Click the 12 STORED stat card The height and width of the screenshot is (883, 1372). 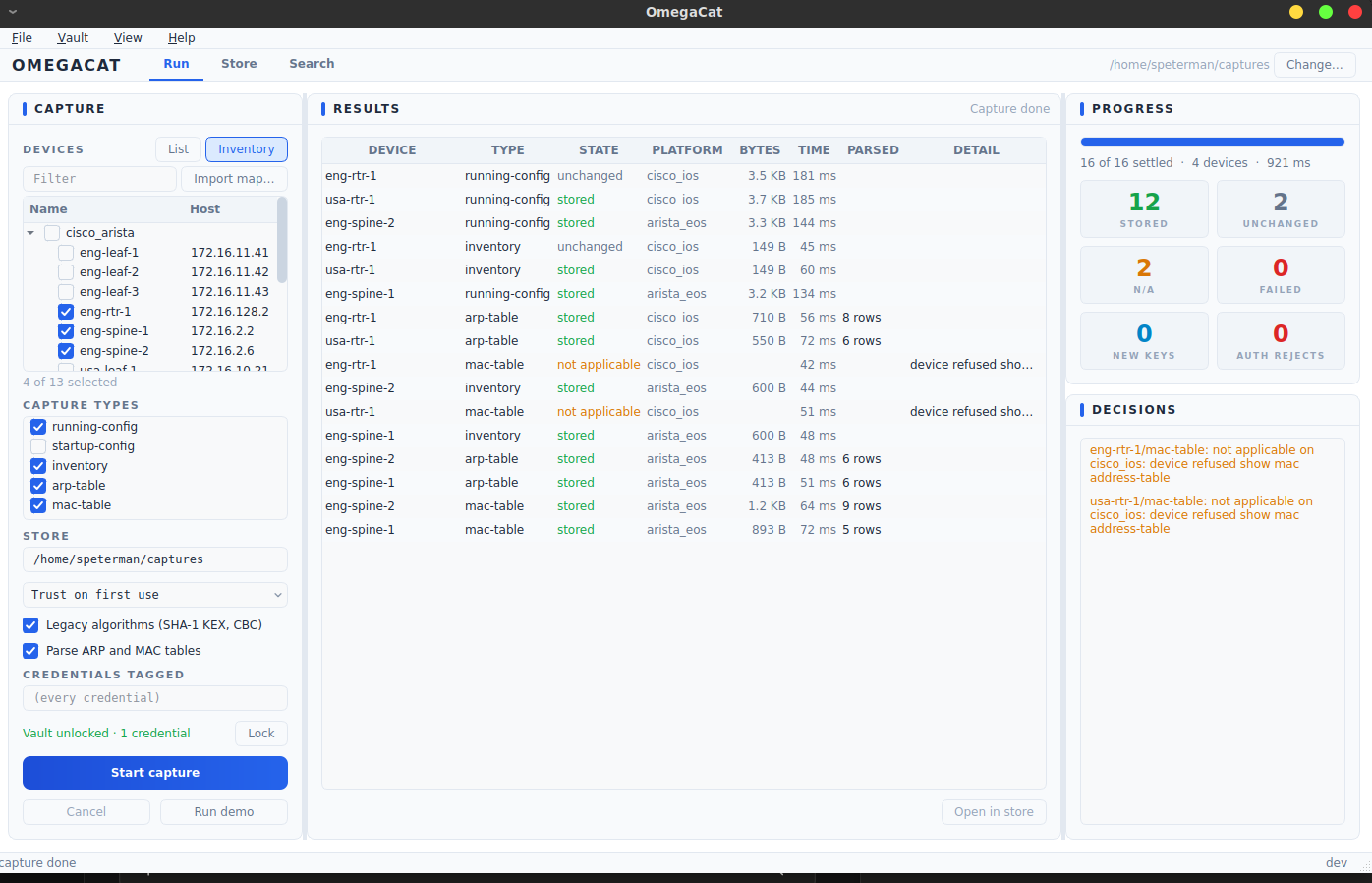(x=1144, y=209)
